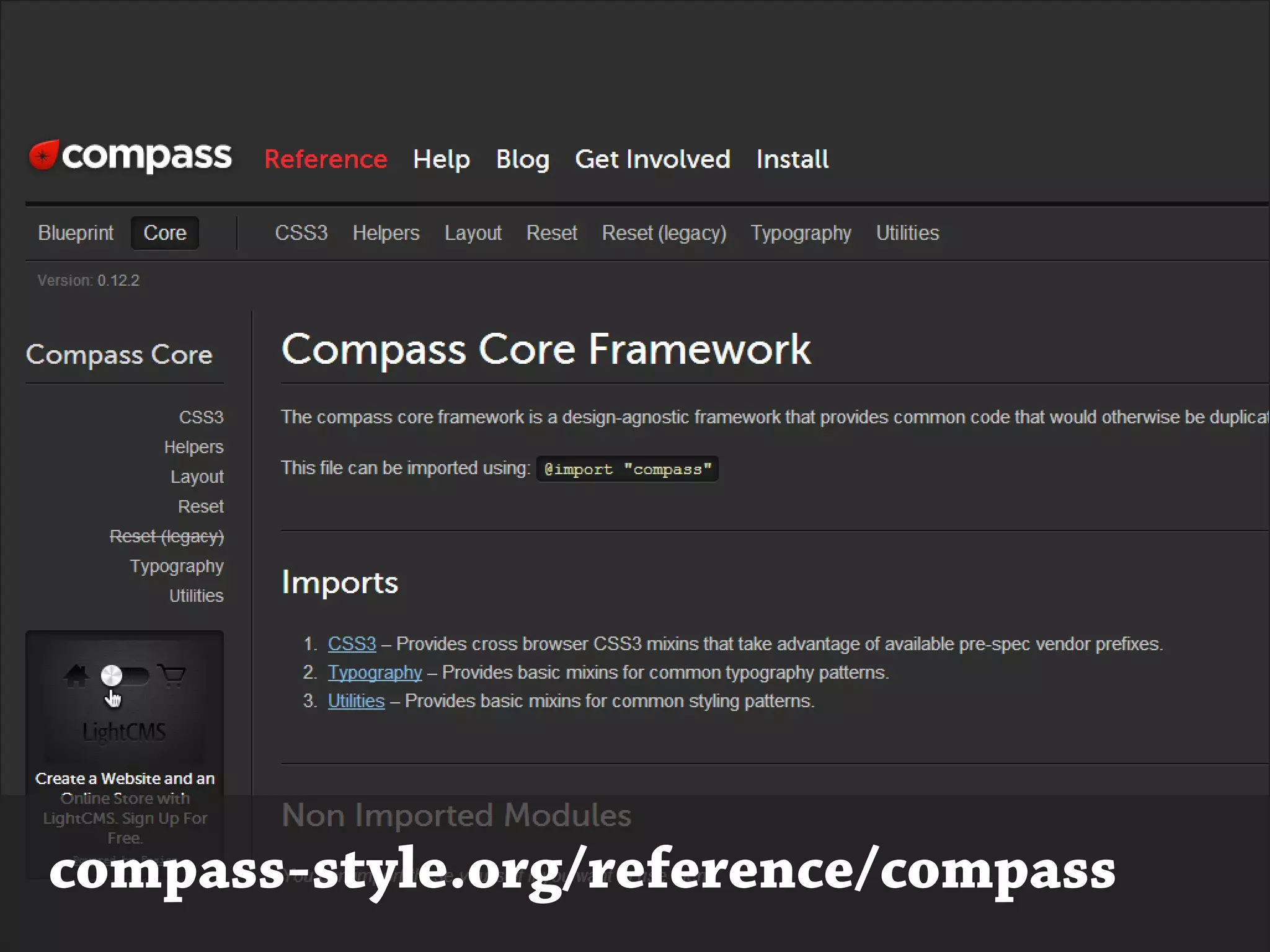
Task: Click the shopping cart icon in LightCMS ad
Action: tap(172, 676)
